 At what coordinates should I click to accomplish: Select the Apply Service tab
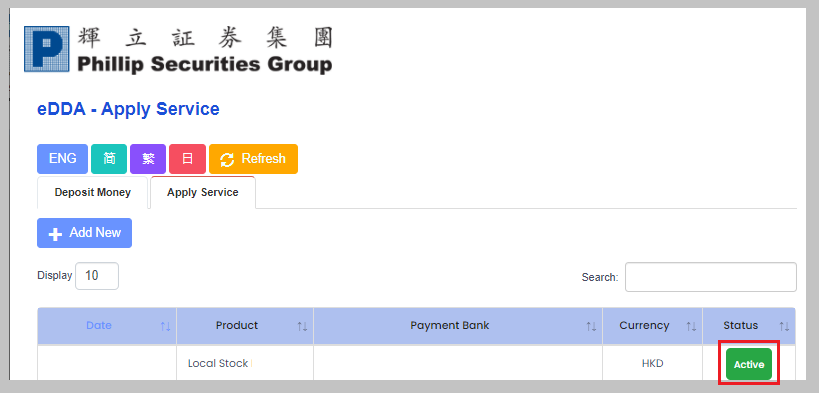click(x=203, y=192)
